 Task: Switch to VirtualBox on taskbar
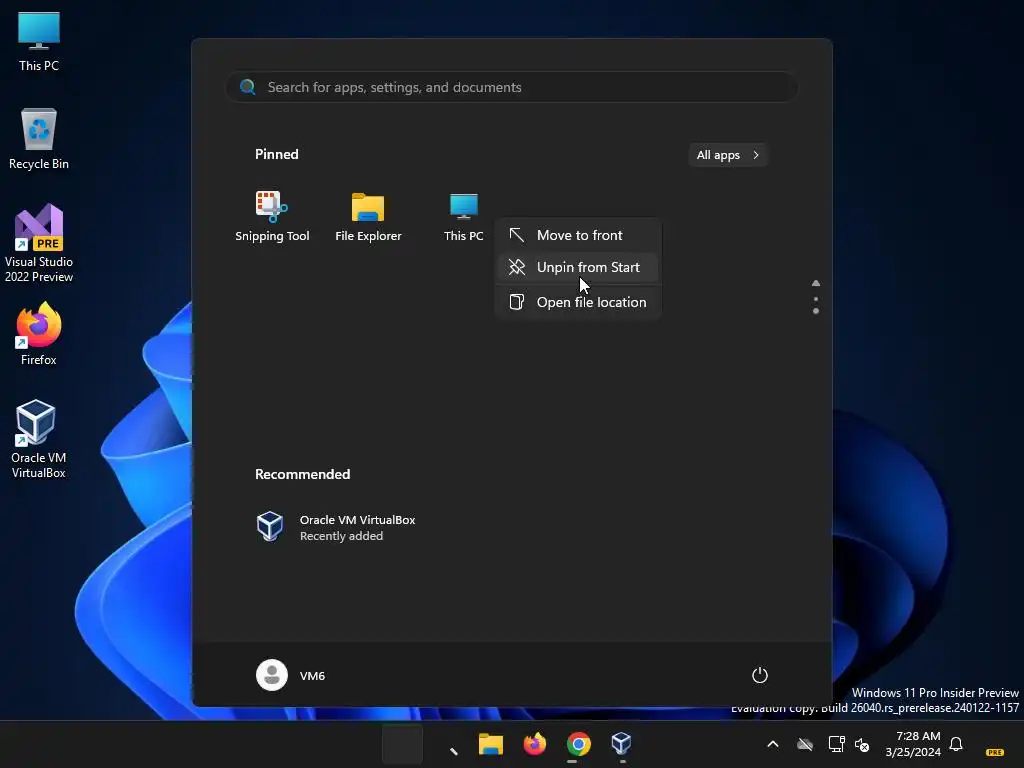point(621,744)
